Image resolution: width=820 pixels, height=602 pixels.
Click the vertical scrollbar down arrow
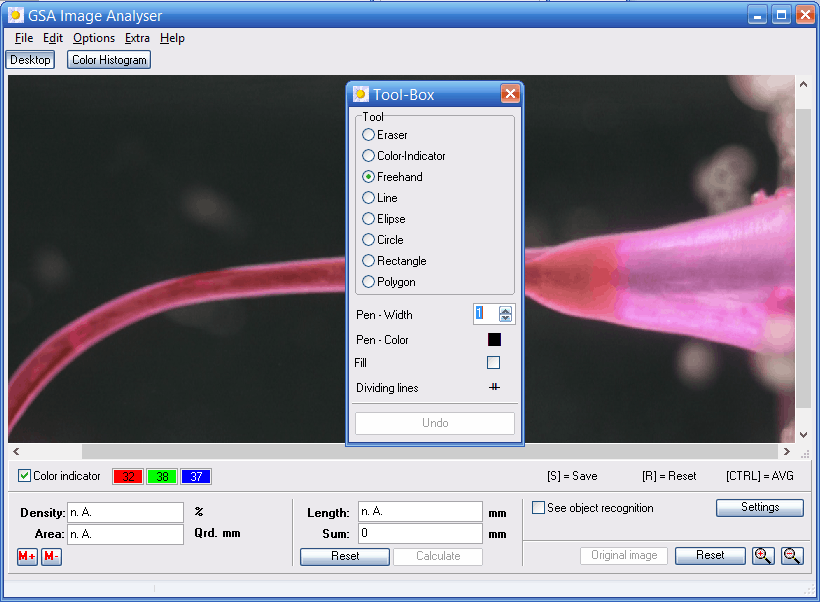(803, 435)
